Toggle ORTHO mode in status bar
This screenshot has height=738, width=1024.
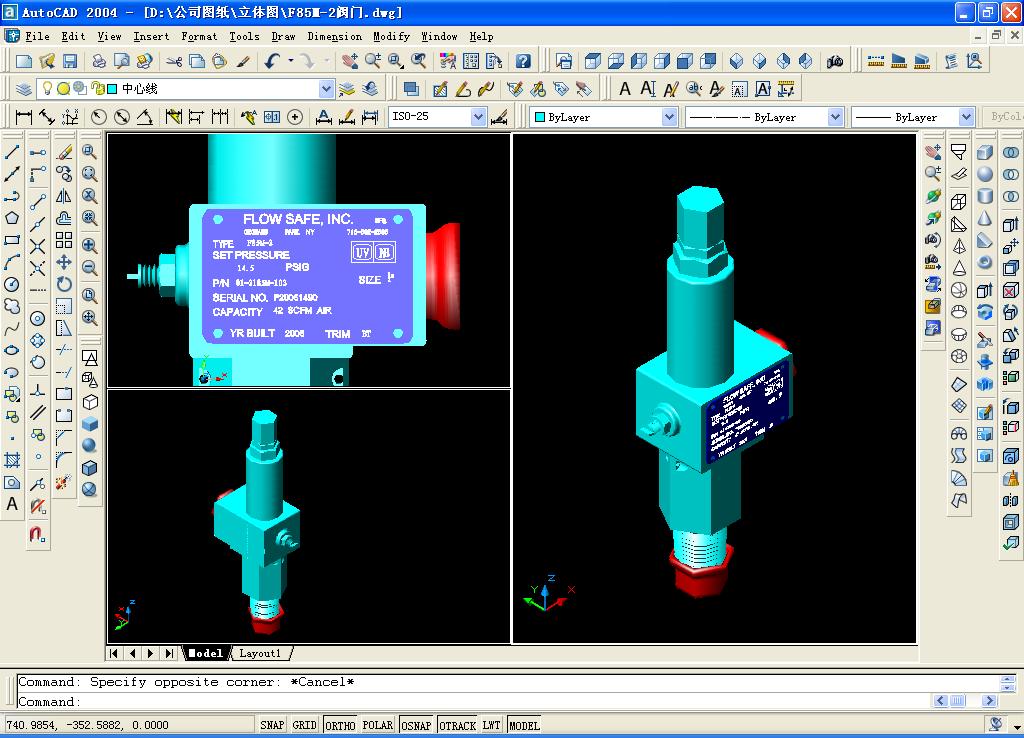pos(340,726)
